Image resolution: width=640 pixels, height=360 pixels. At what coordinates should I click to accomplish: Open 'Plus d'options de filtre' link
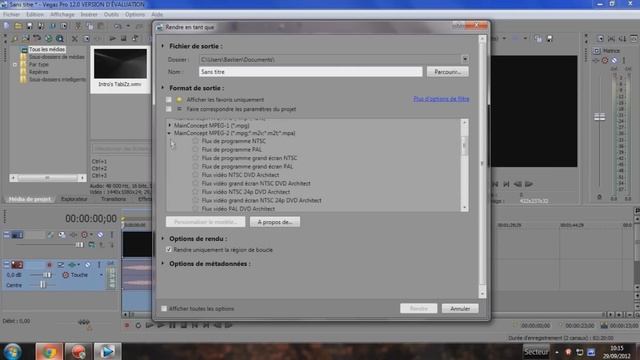441,99
